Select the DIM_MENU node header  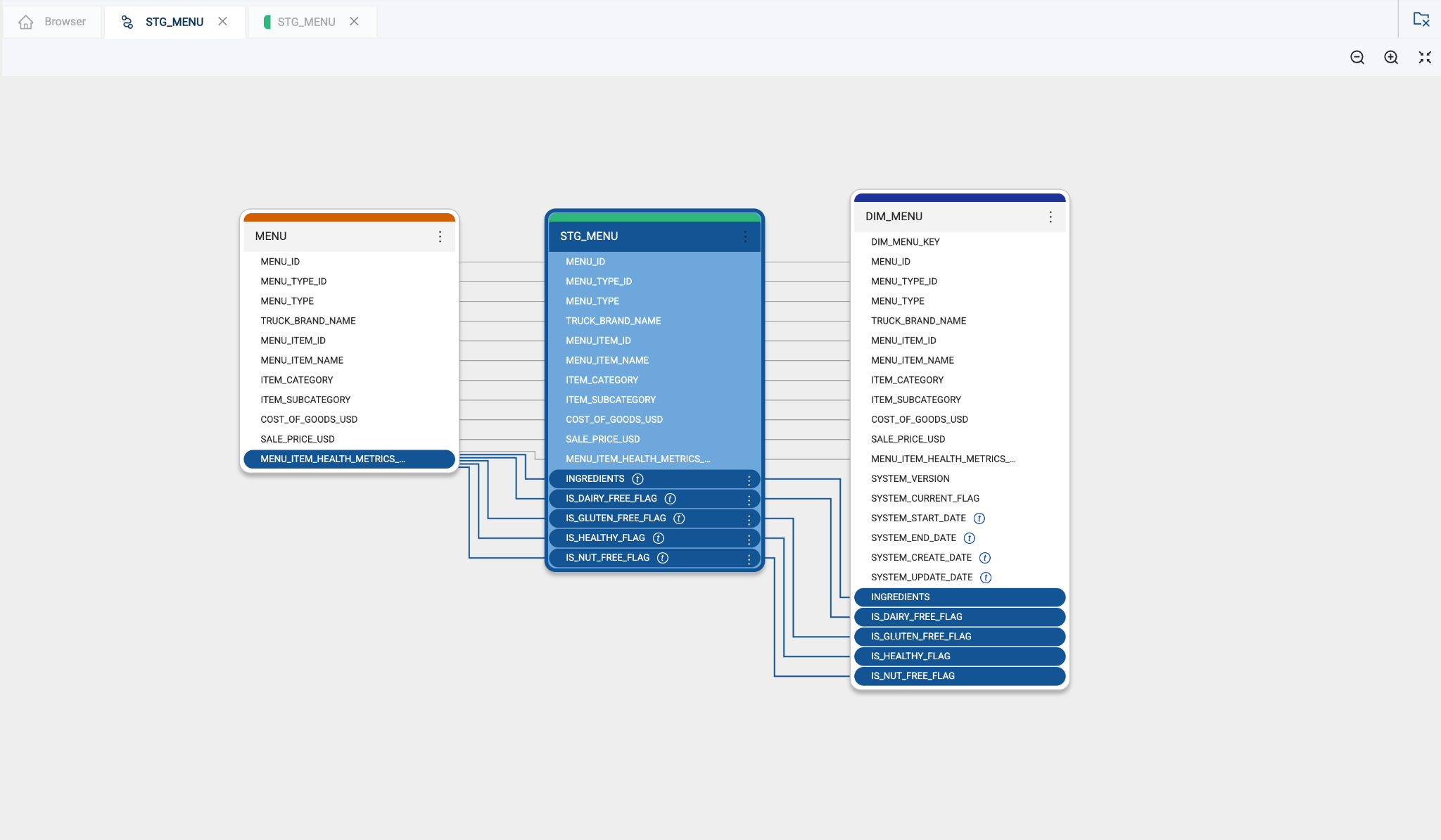(960, 217)
